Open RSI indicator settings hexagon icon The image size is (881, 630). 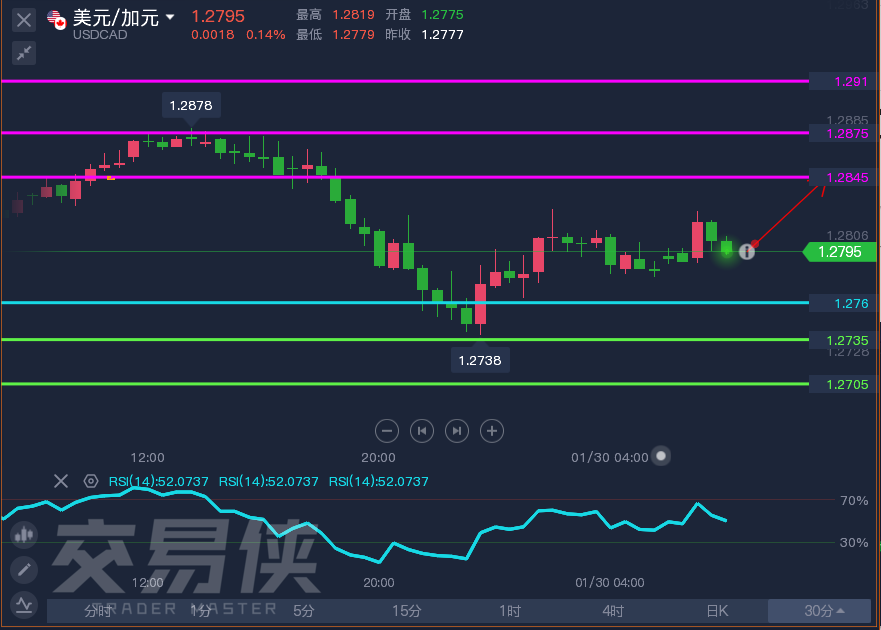click(x=90, y=481)
